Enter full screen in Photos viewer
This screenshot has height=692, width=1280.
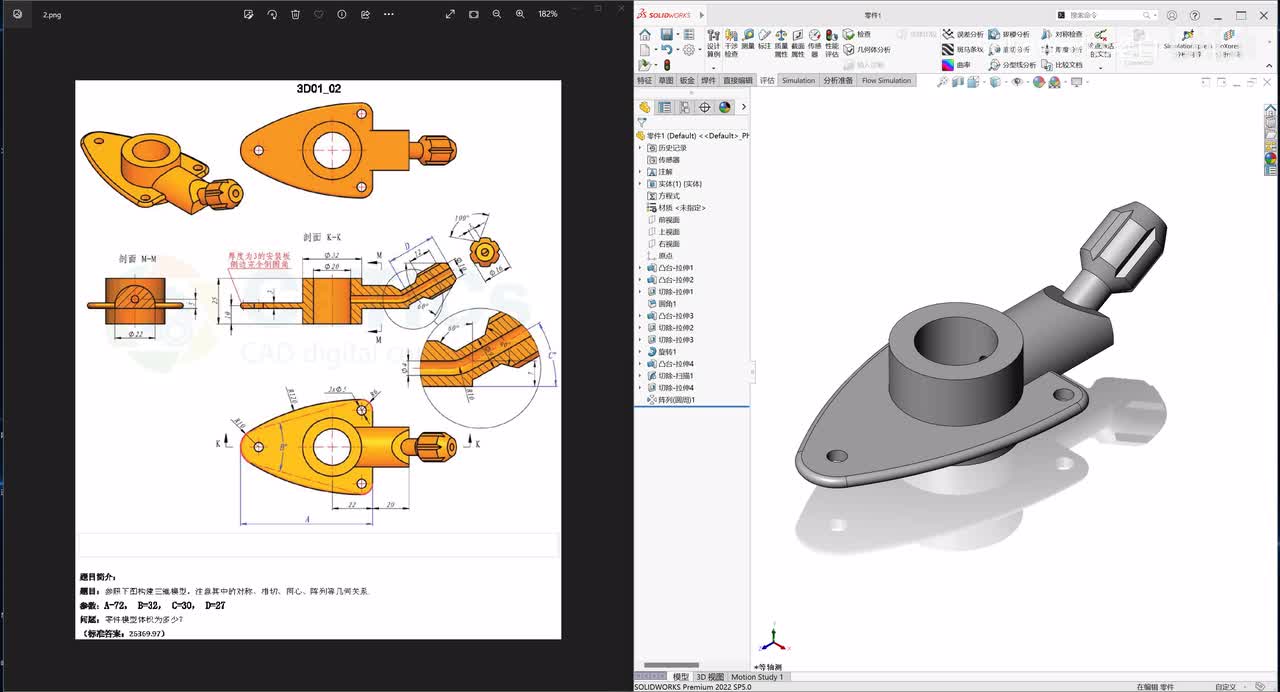pyautogui.click(x=450, y=14)
